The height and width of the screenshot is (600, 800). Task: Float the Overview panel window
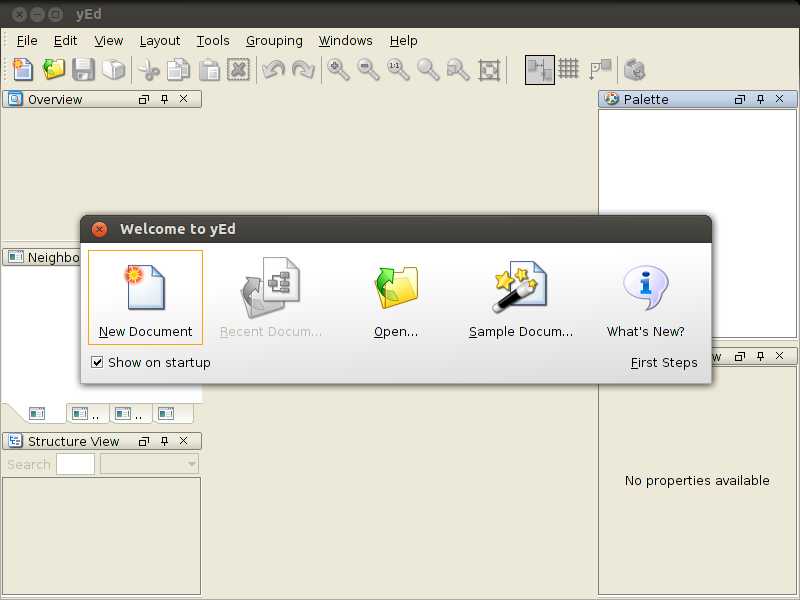(144, 99)
